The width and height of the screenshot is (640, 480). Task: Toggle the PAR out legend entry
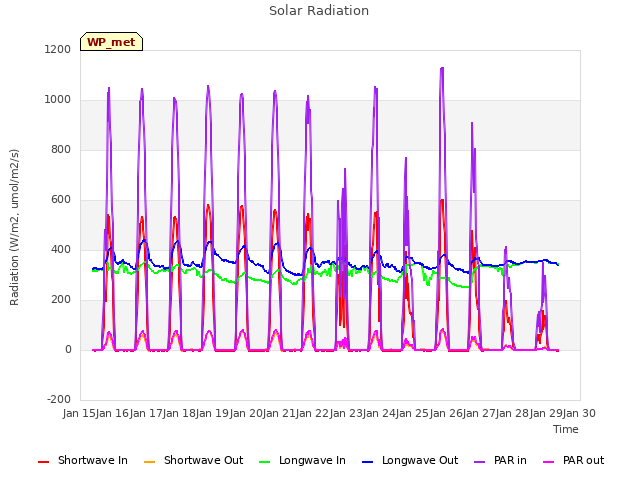(x=573, y=460)
